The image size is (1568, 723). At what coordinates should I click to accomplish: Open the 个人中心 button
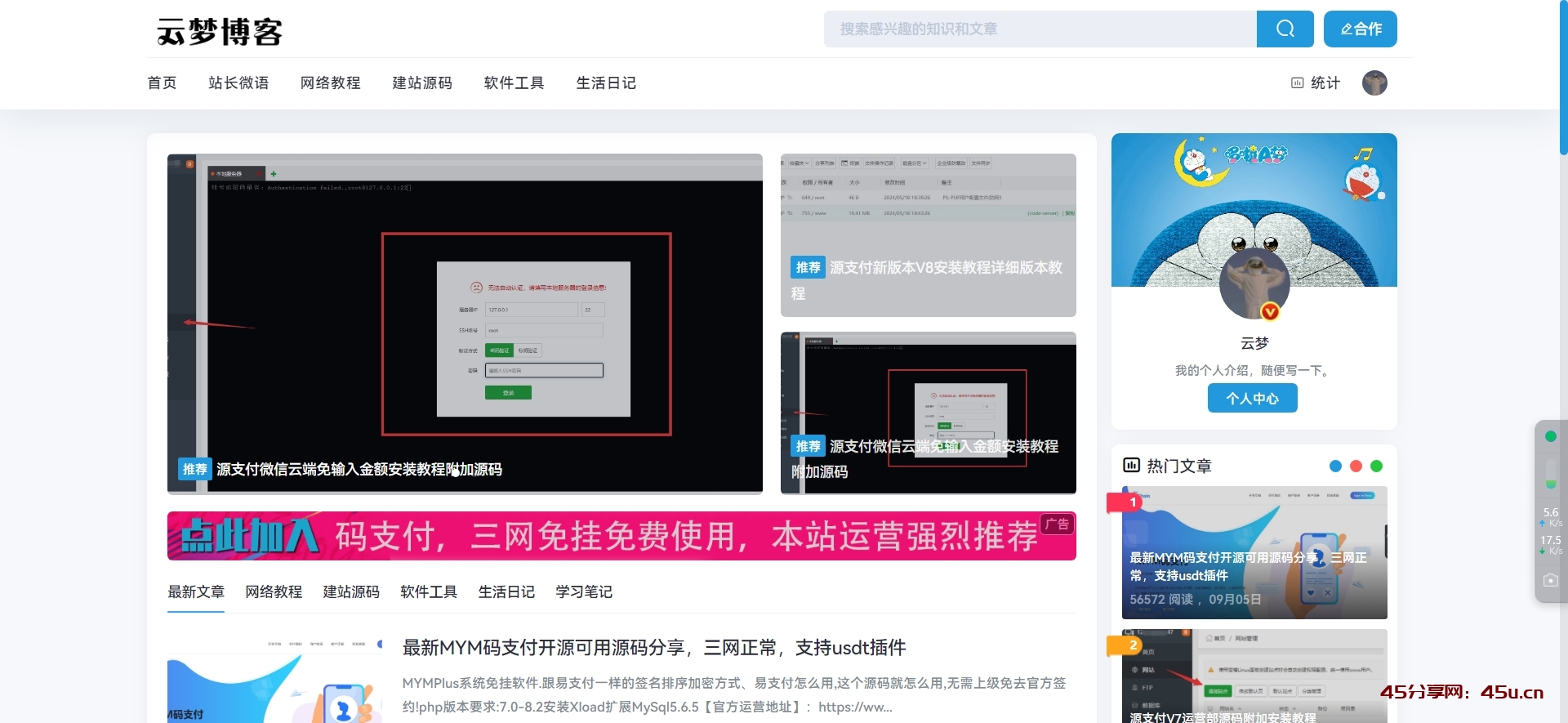click(1253, 398)
